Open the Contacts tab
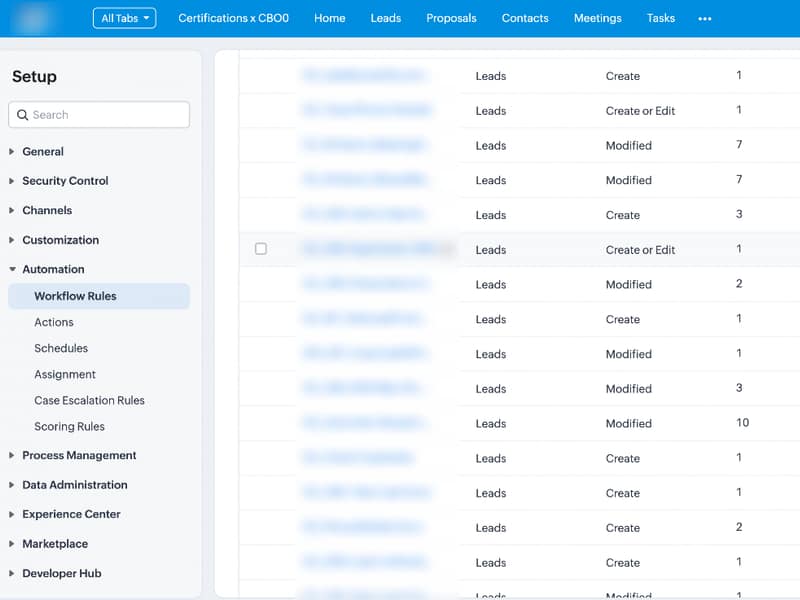The height and width of the screenshot is (600, 800). [525, 18]
